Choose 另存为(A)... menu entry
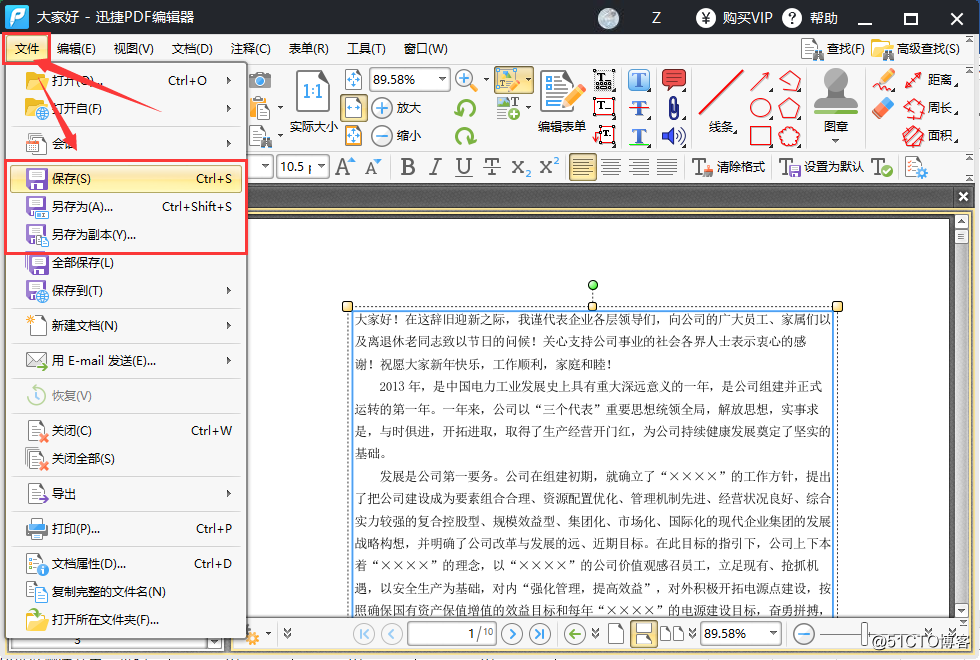The width and height of the screenshot is (980, 660). [x=126, y=207]
